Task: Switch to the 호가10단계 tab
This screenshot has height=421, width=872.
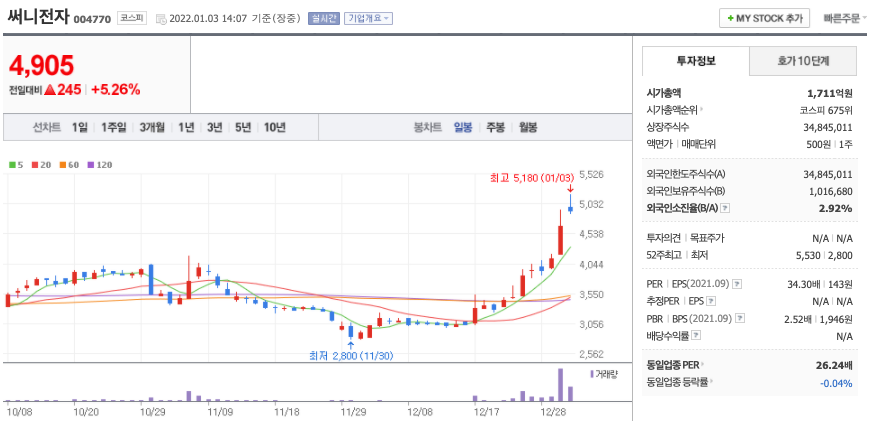Action: [803, 61]
